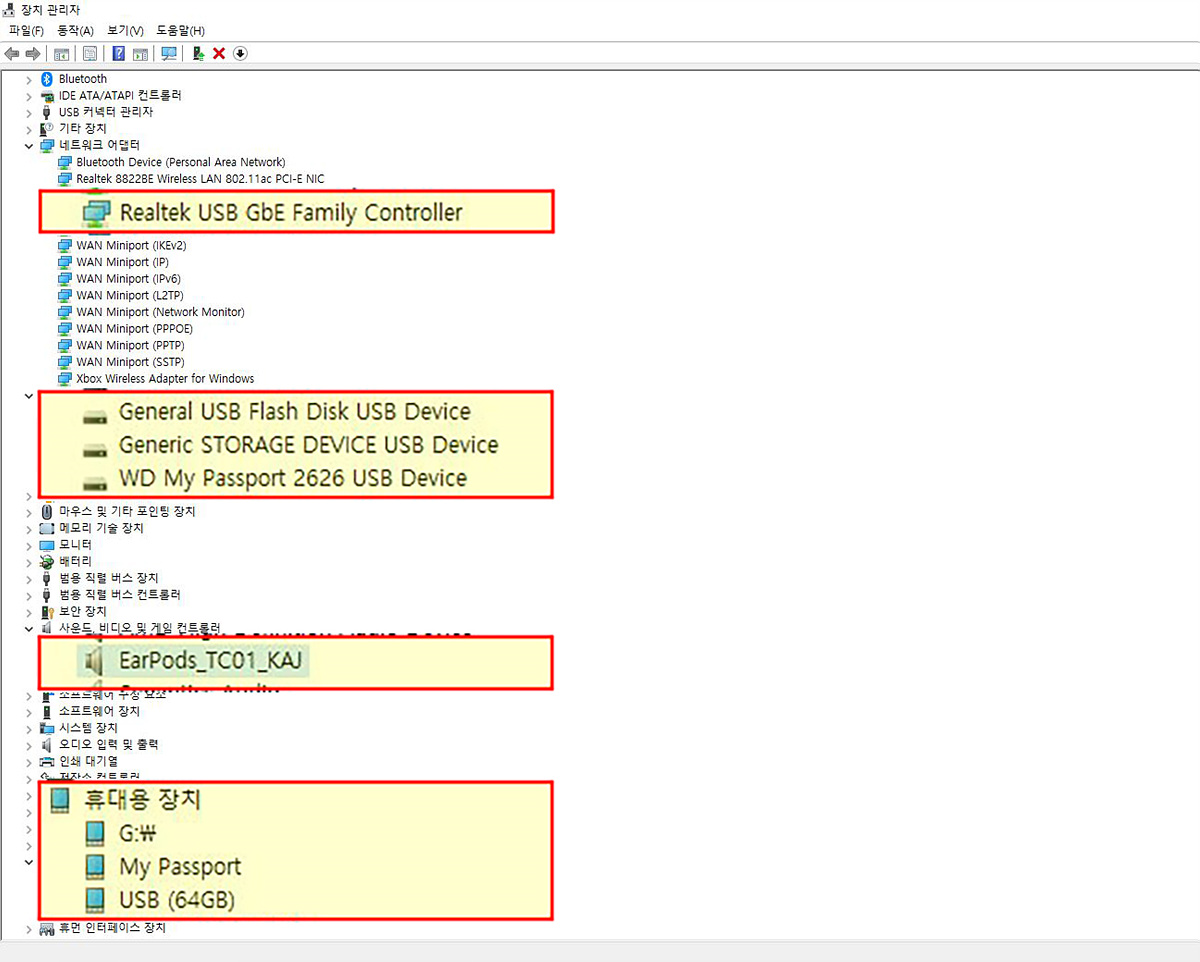The width and height of the screenshot is (1200, 962).
Task: Click the 오디오 입력 및 출력 speaker icon
Action: pyautogui.click(x=46, y=745)
